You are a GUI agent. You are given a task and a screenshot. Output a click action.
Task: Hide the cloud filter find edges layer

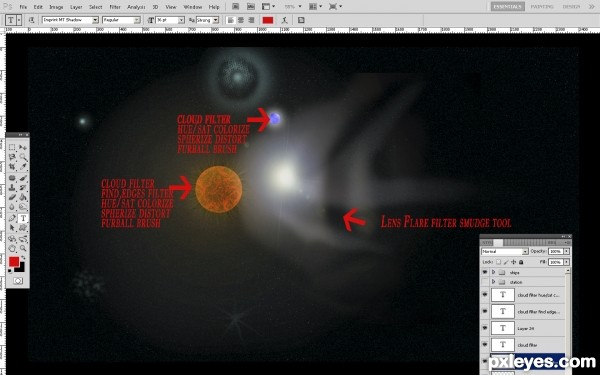pos(485,311)
